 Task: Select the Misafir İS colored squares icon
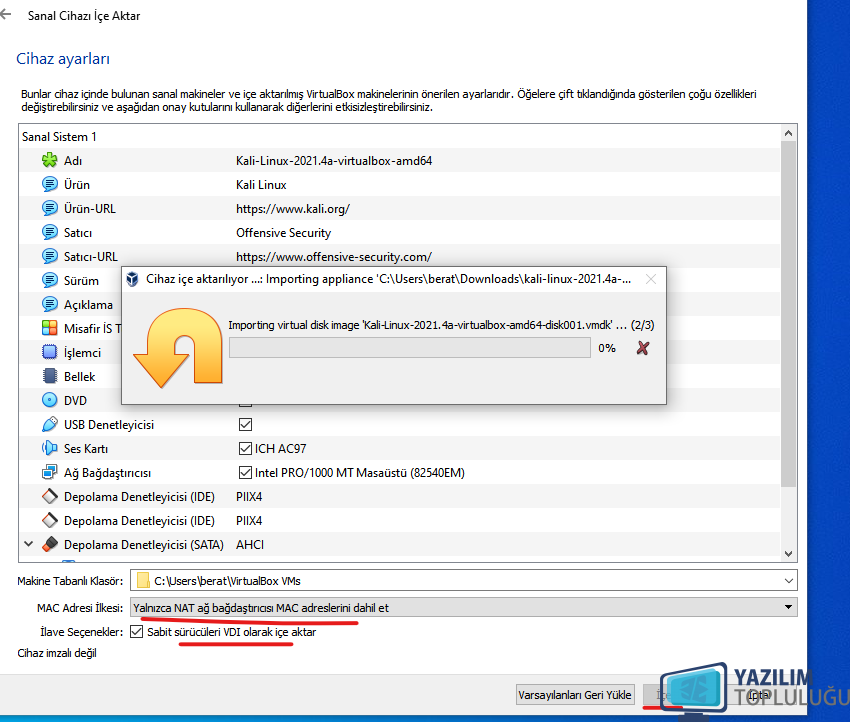[x=49, y=328]
